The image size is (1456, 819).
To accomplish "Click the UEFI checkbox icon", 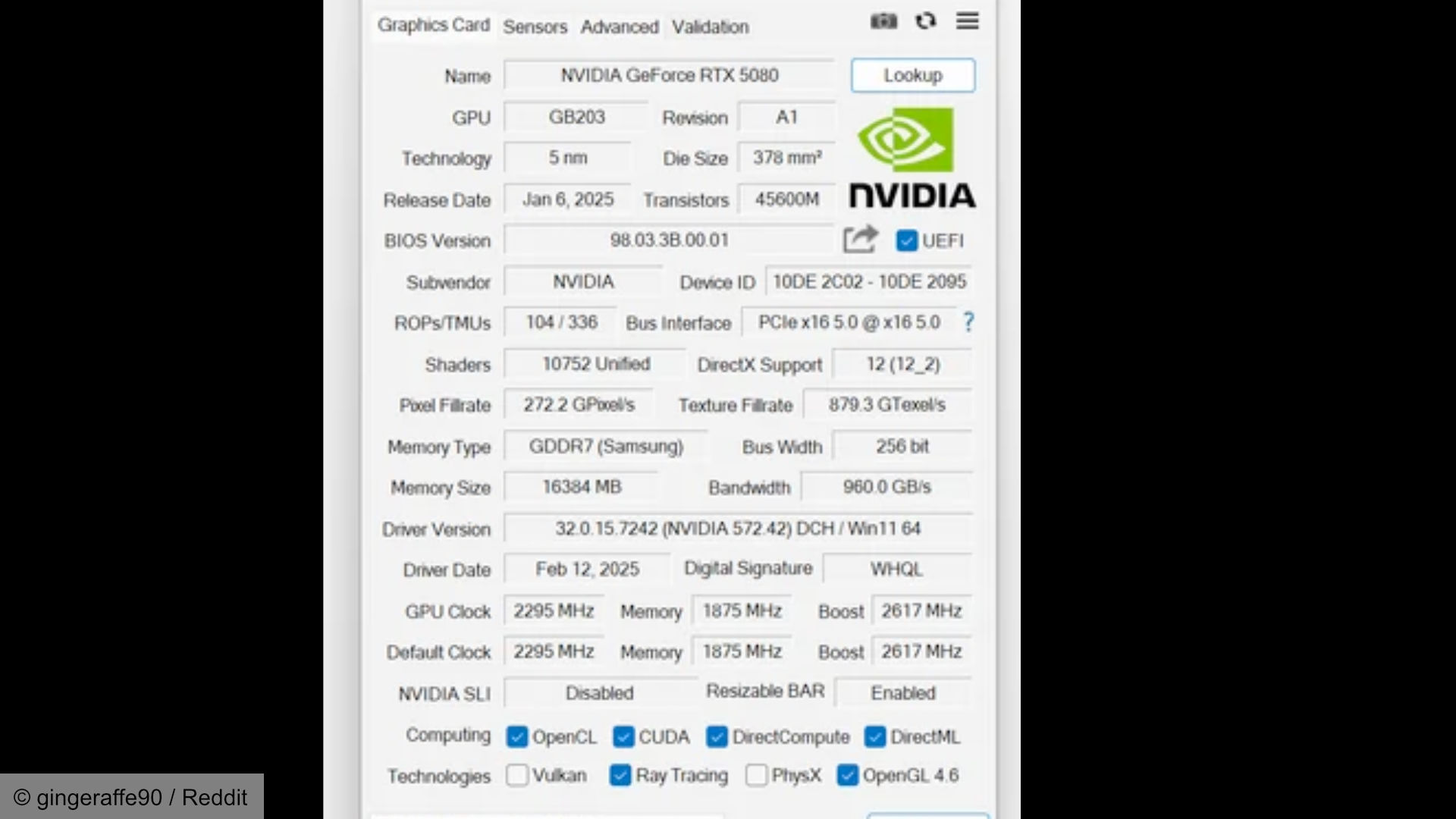I will tap(905, 240).
